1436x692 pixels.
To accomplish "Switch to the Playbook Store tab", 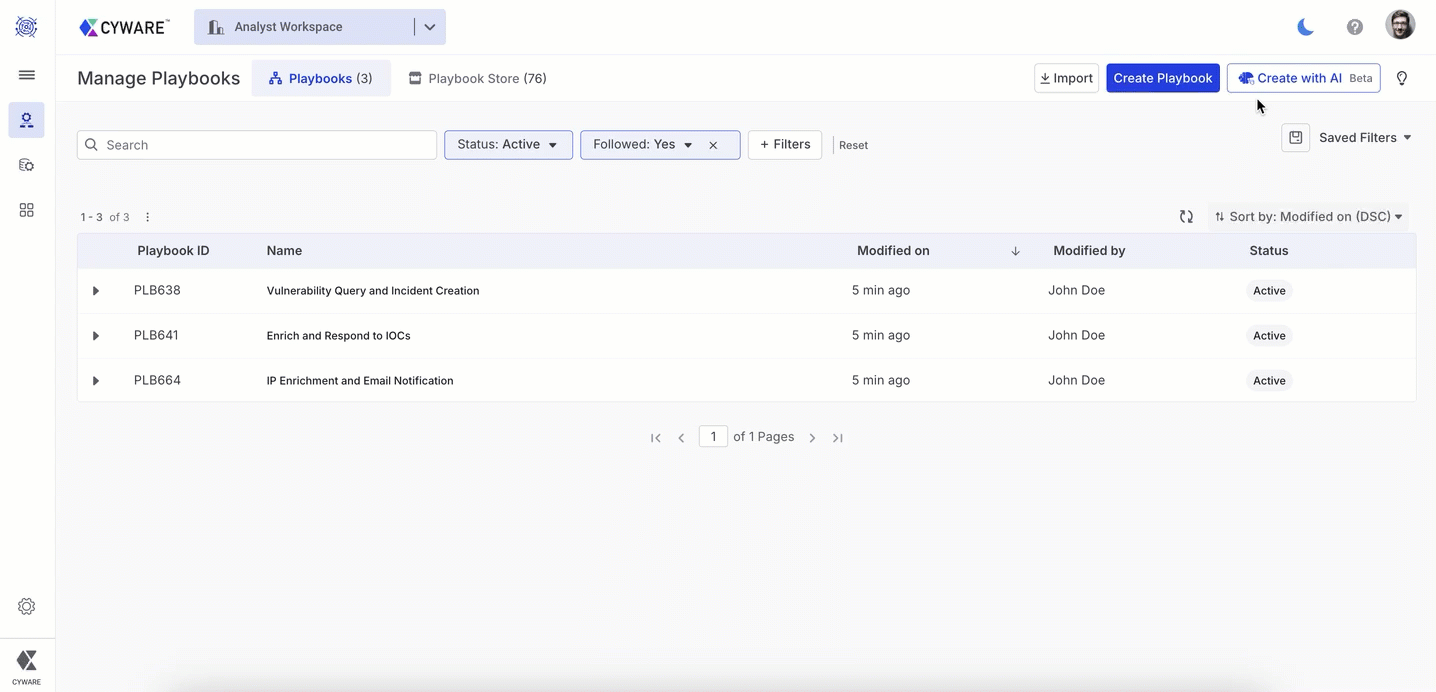I will pyautogui.click(x=477, y=78).
